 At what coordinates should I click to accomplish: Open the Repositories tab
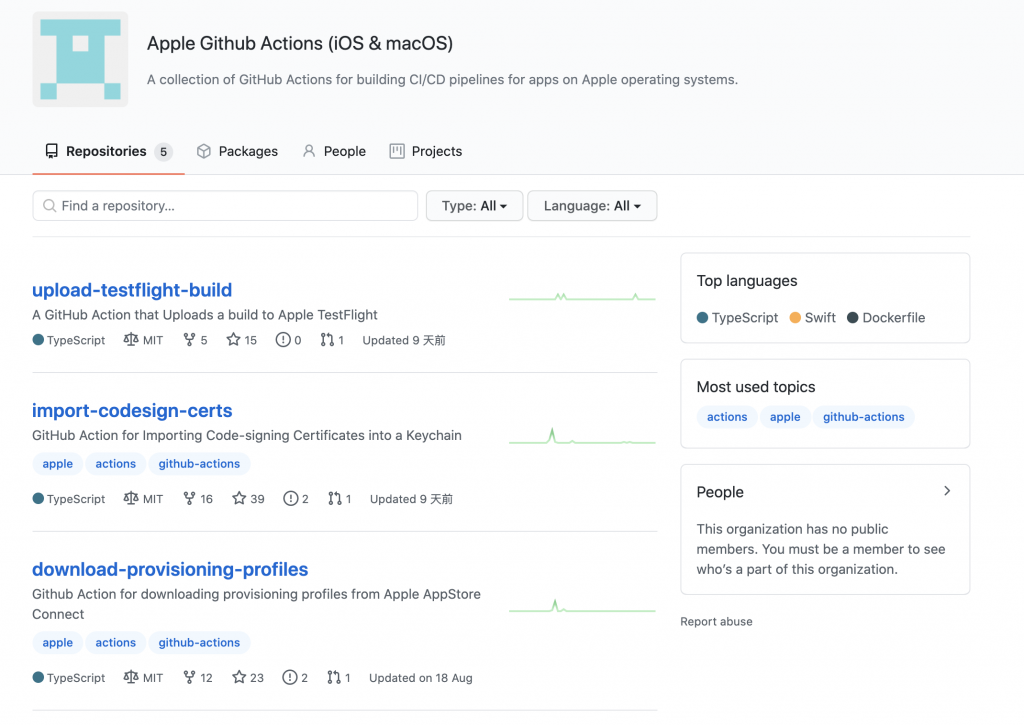(108, 152)
